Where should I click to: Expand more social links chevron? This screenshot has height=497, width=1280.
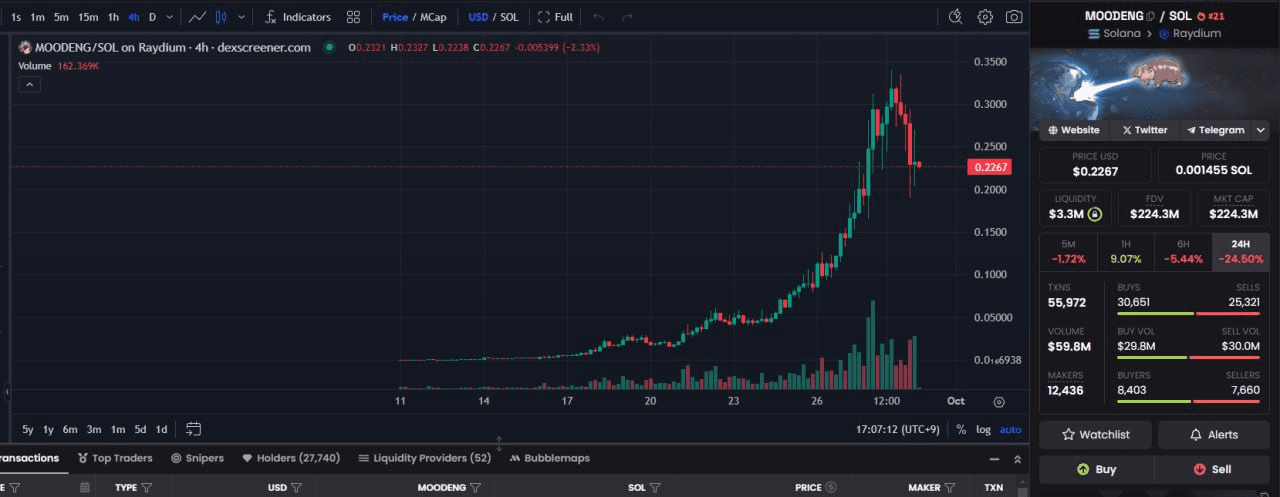coord(1261,130)
